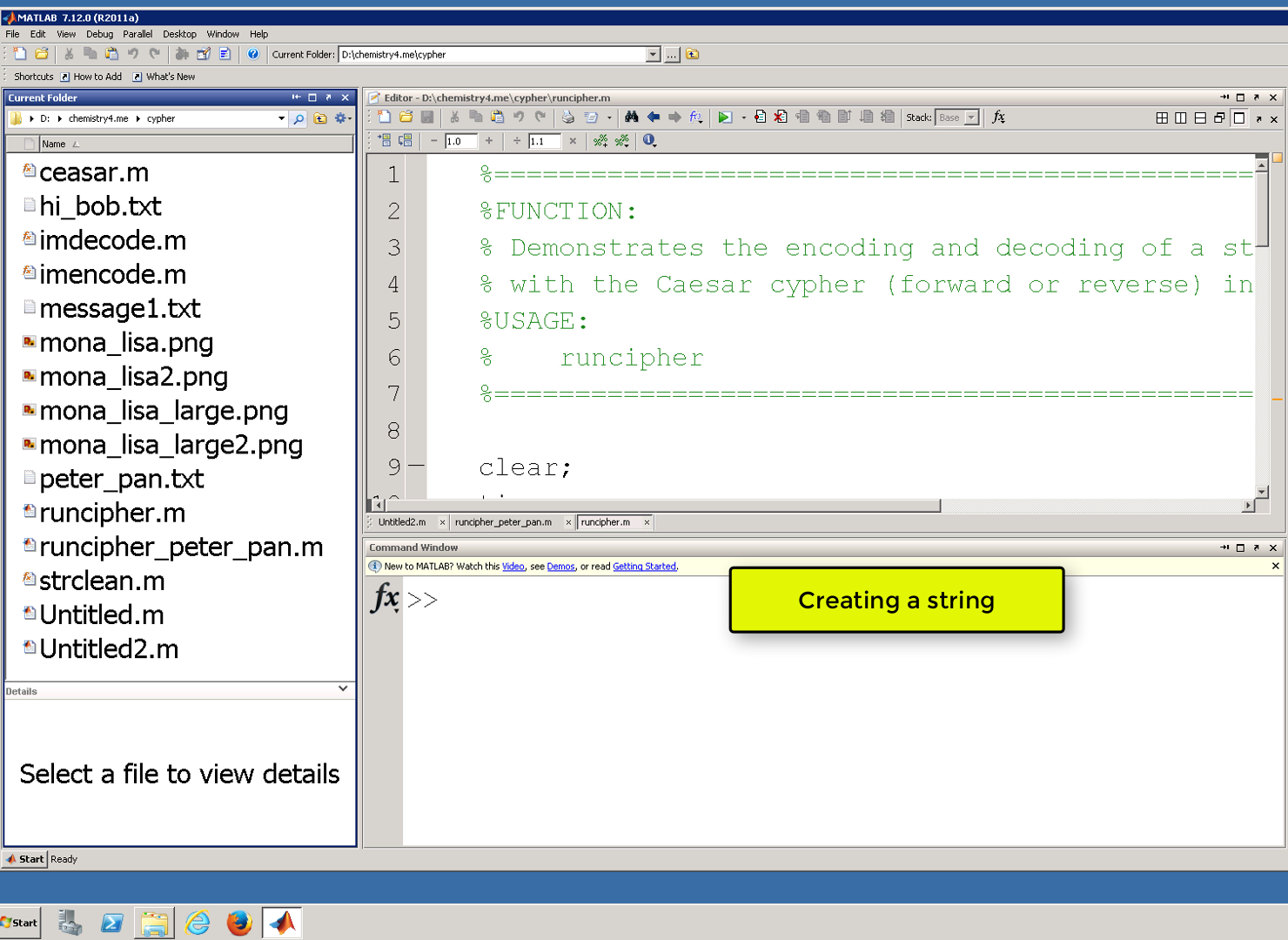Select ceasar.m in file list
1288x940 pixels.
tap(94, 172)
